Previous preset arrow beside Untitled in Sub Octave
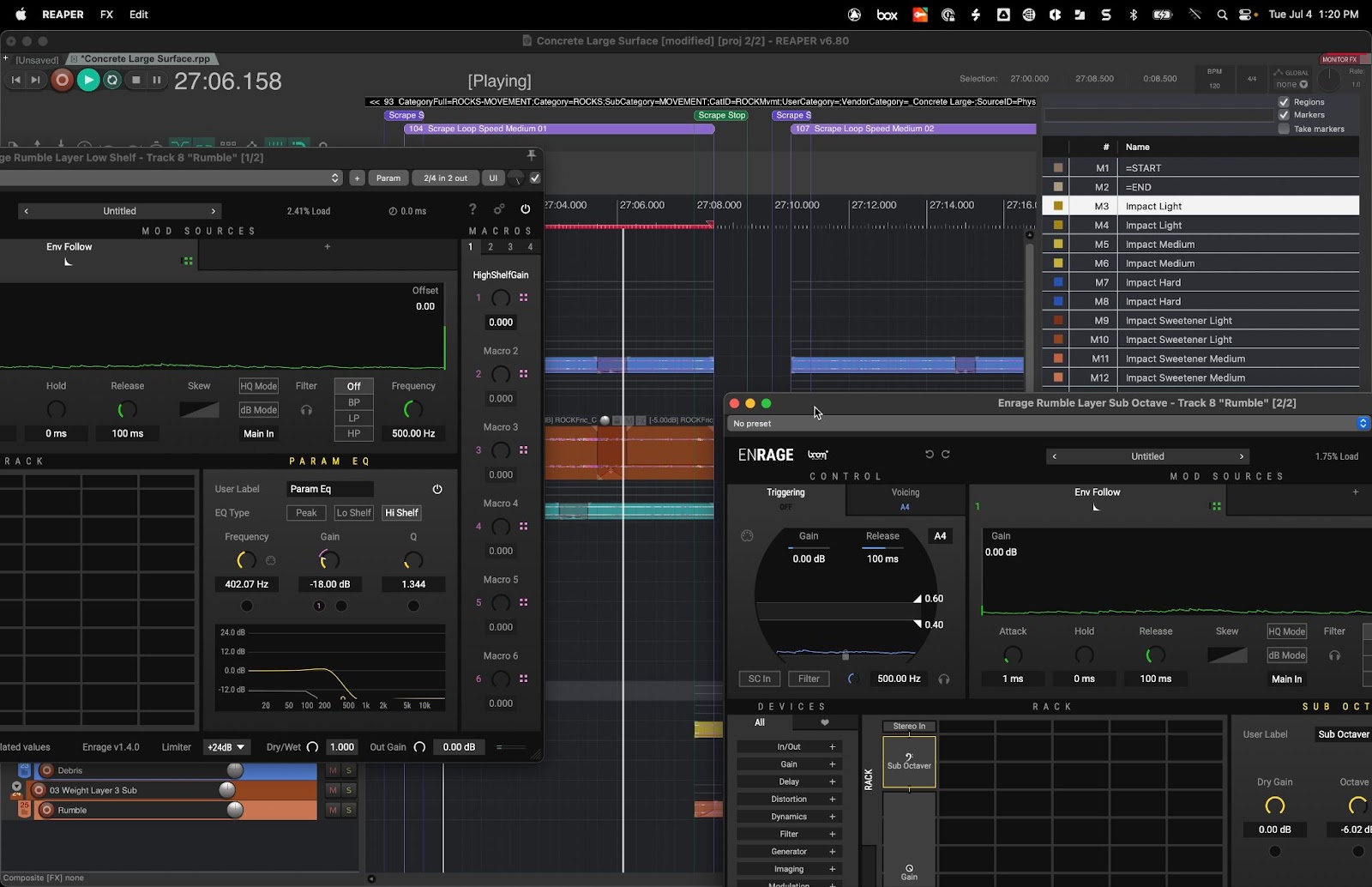1372x887 pixels. [x=1055, y=456]
